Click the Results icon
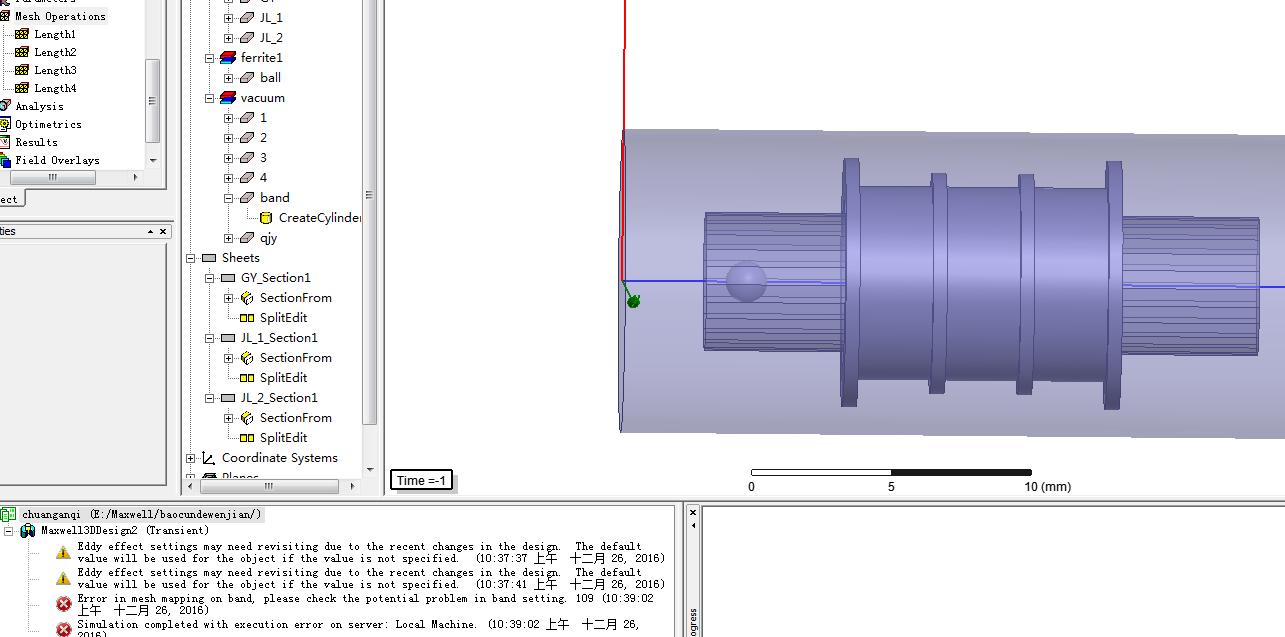Screen dimensions: 1285x637 click(x=4, y=142)
